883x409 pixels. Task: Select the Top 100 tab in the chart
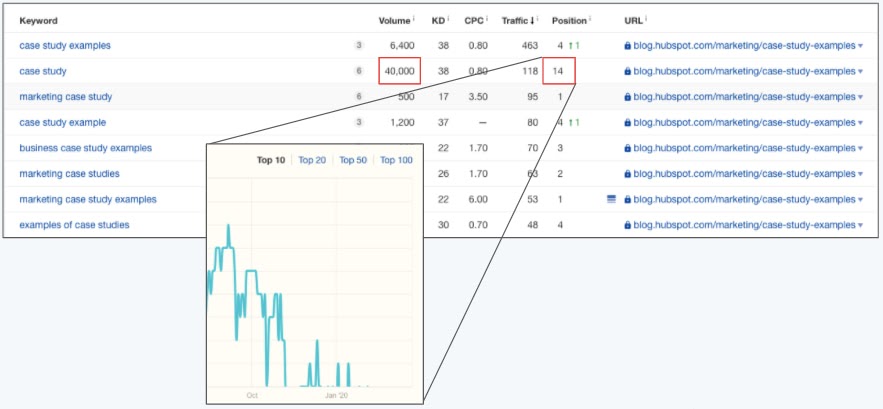click(396, 160)
